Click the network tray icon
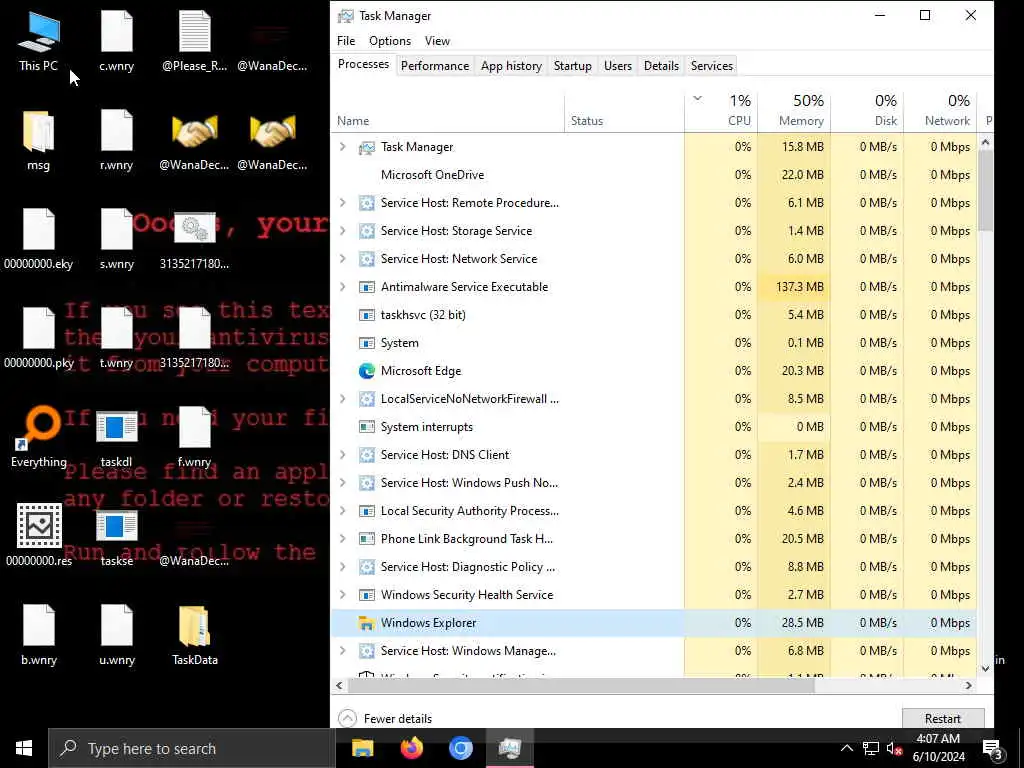 [x=870, y=748]
